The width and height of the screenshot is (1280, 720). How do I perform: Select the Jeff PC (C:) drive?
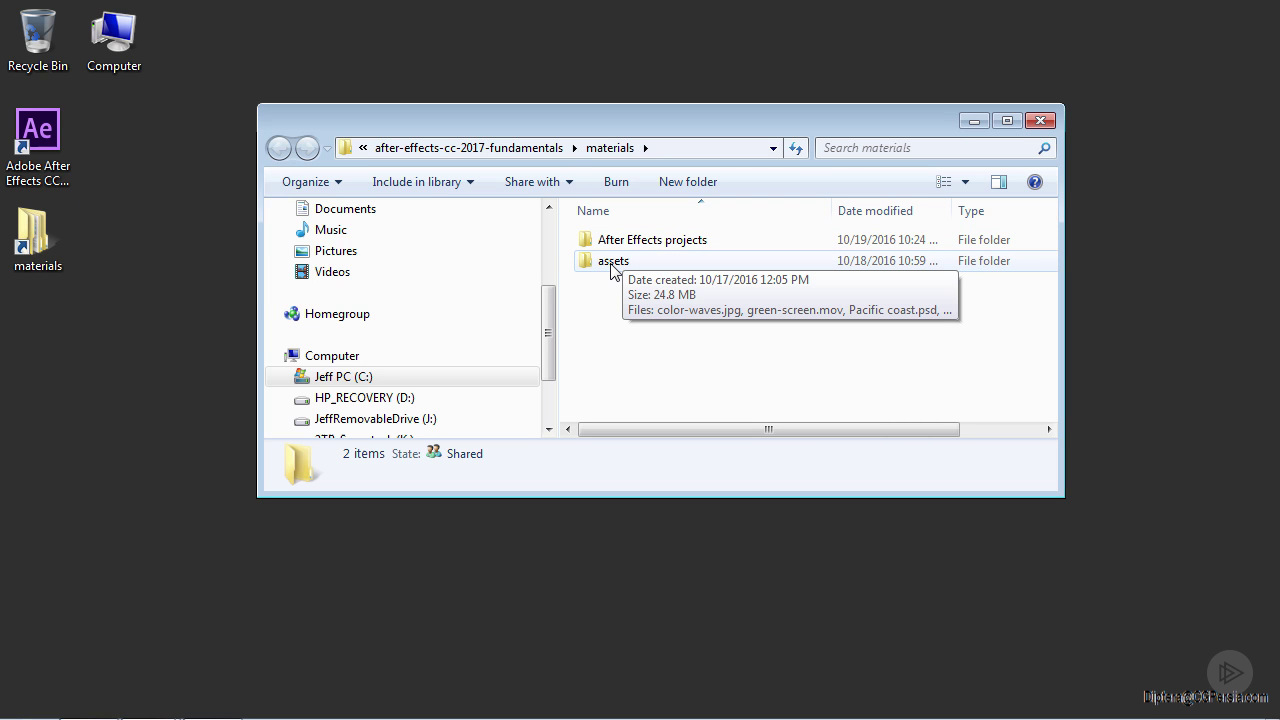(343, 377)
